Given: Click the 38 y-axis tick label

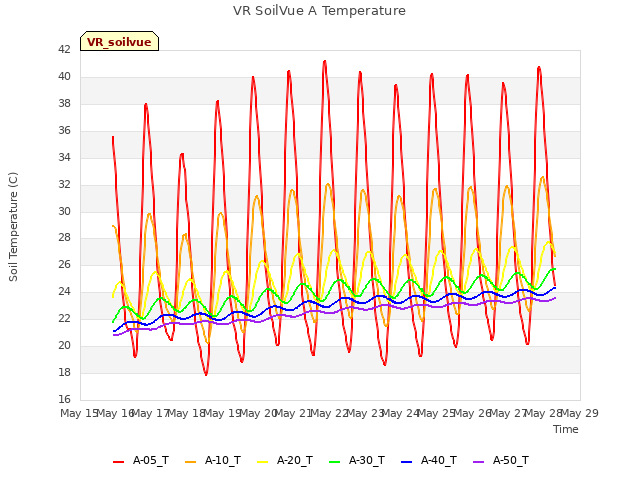Looking at the screenshot, I should [x=64, y=103].
